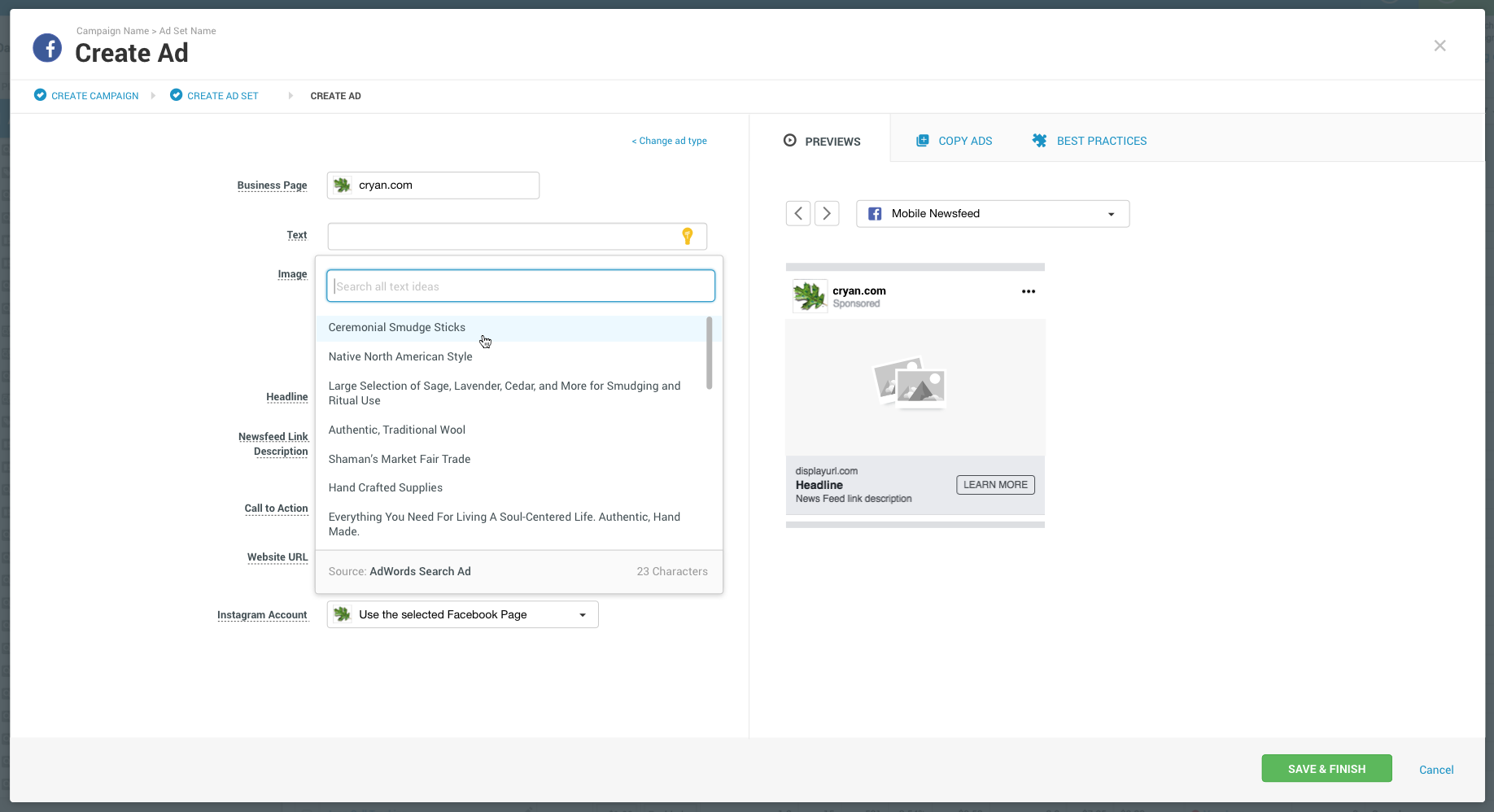Click the Learn More preview button
1494x812 pixels.
point(995,485)
